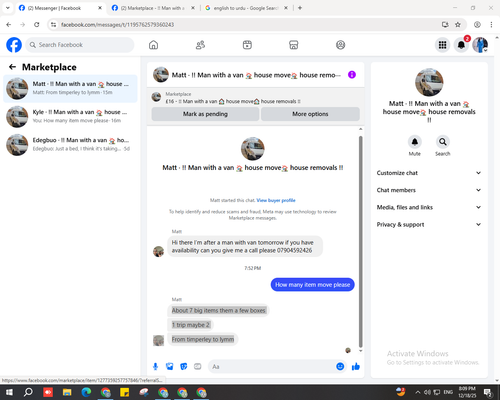Open the notifications bell with badge
Screen dimensions: 500x400
point(461,45)
